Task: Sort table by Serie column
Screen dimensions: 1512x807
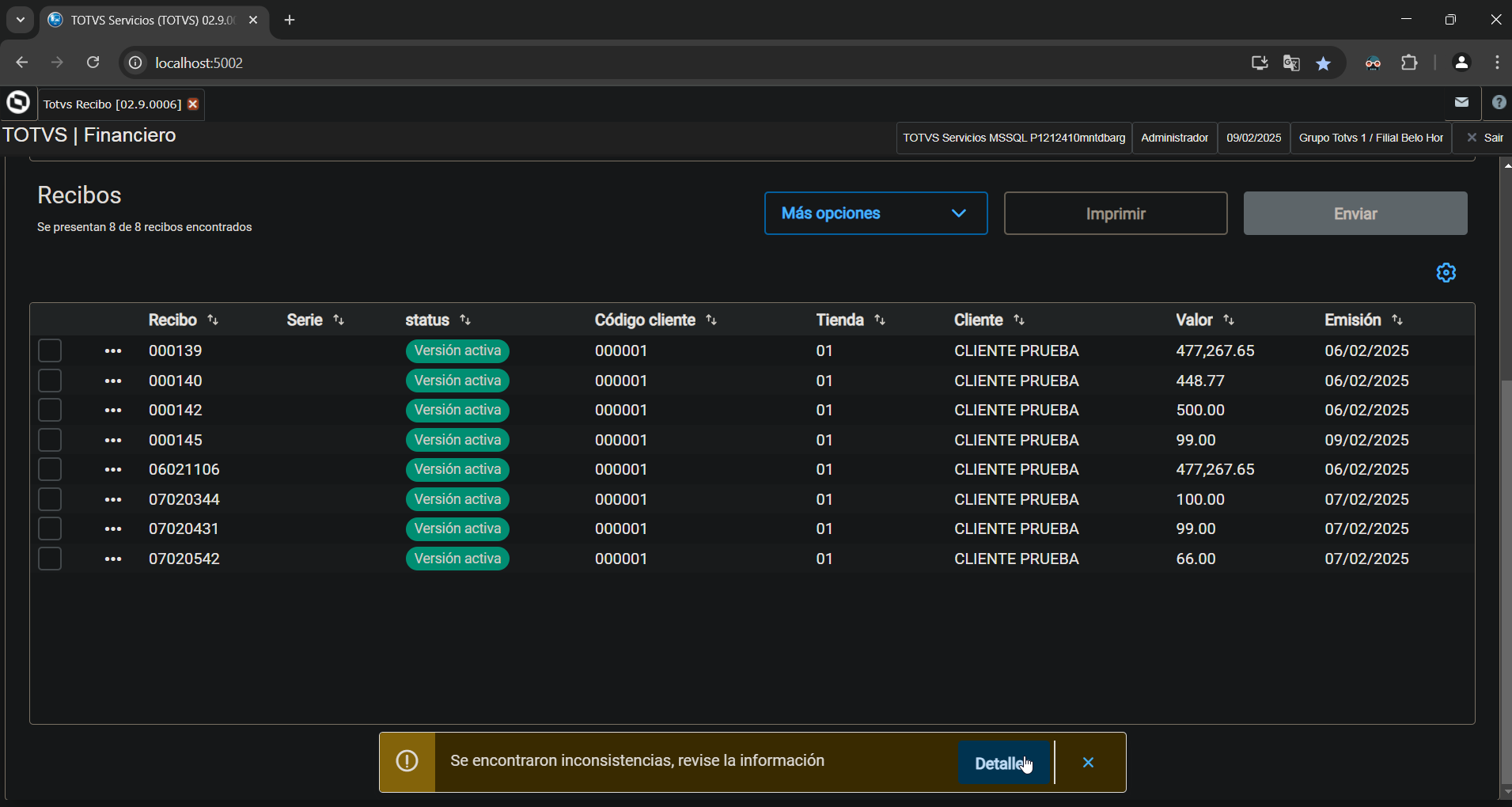Action: coord(339,320)
